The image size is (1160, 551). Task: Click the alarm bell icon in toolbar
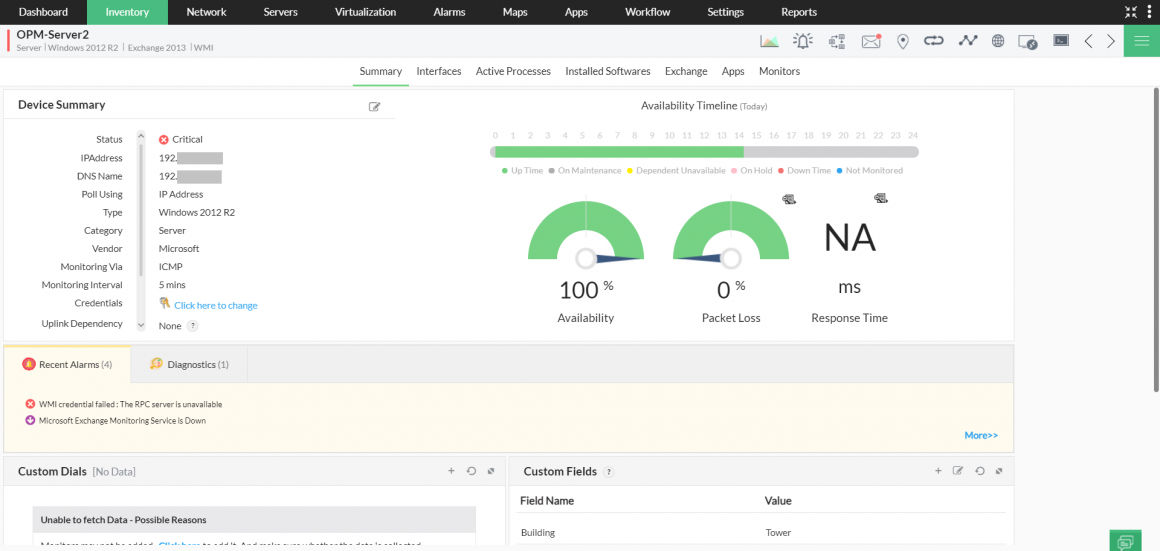(x=802, y=41)
